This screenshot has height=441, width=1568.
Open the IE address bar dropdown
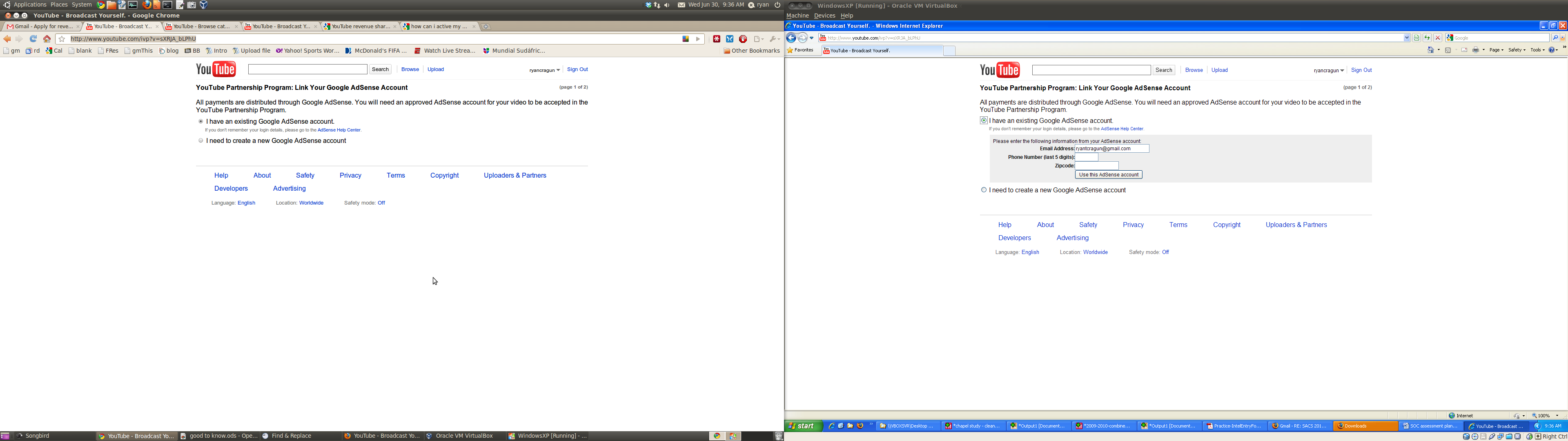pyautogui.click(x=1407, y=38)
